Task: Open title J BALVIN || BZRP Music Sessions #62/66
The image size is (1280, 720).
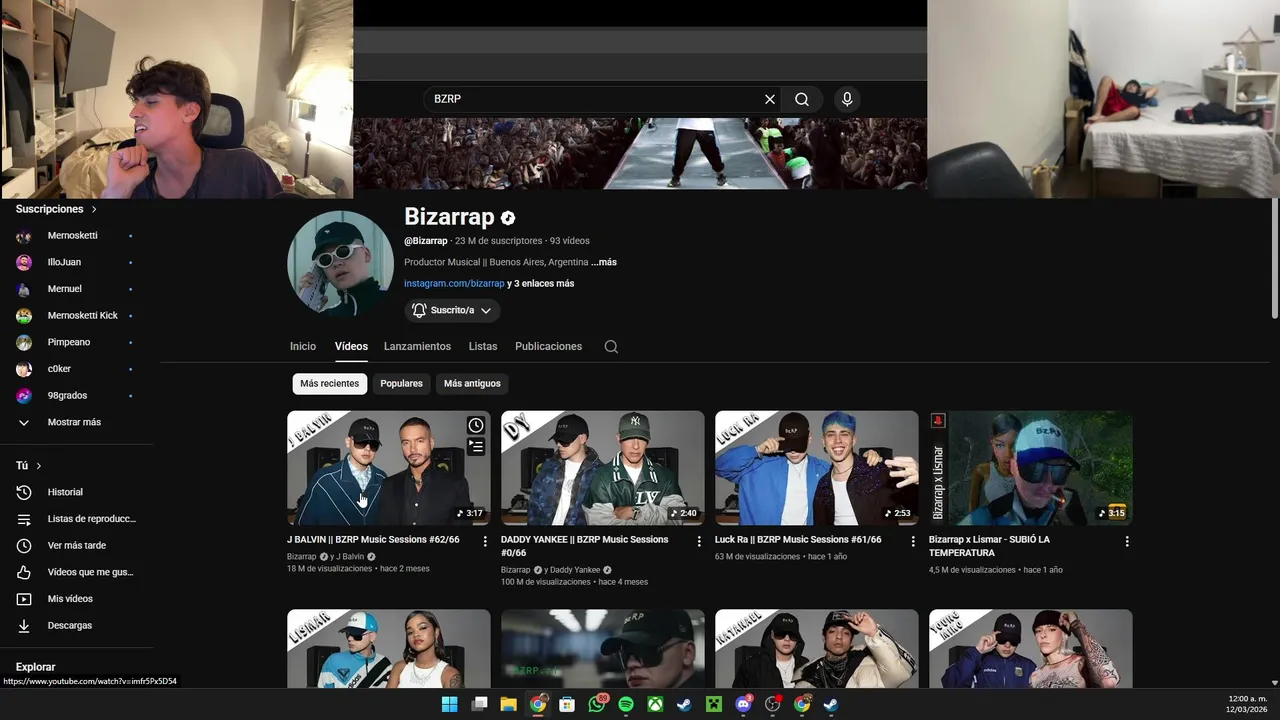Action: 373,539
